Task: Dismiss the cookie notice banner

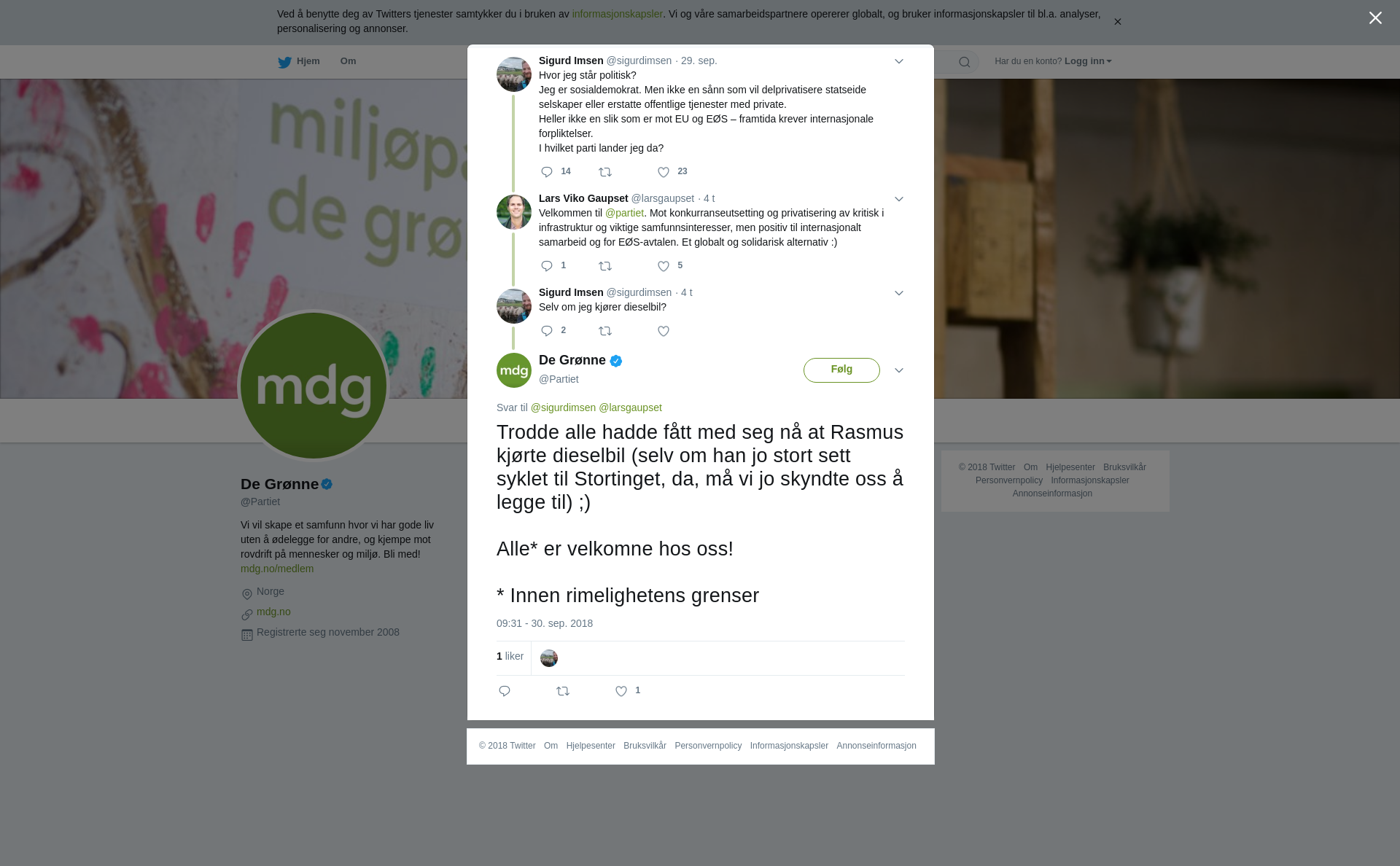Action: coord(1117,22)
